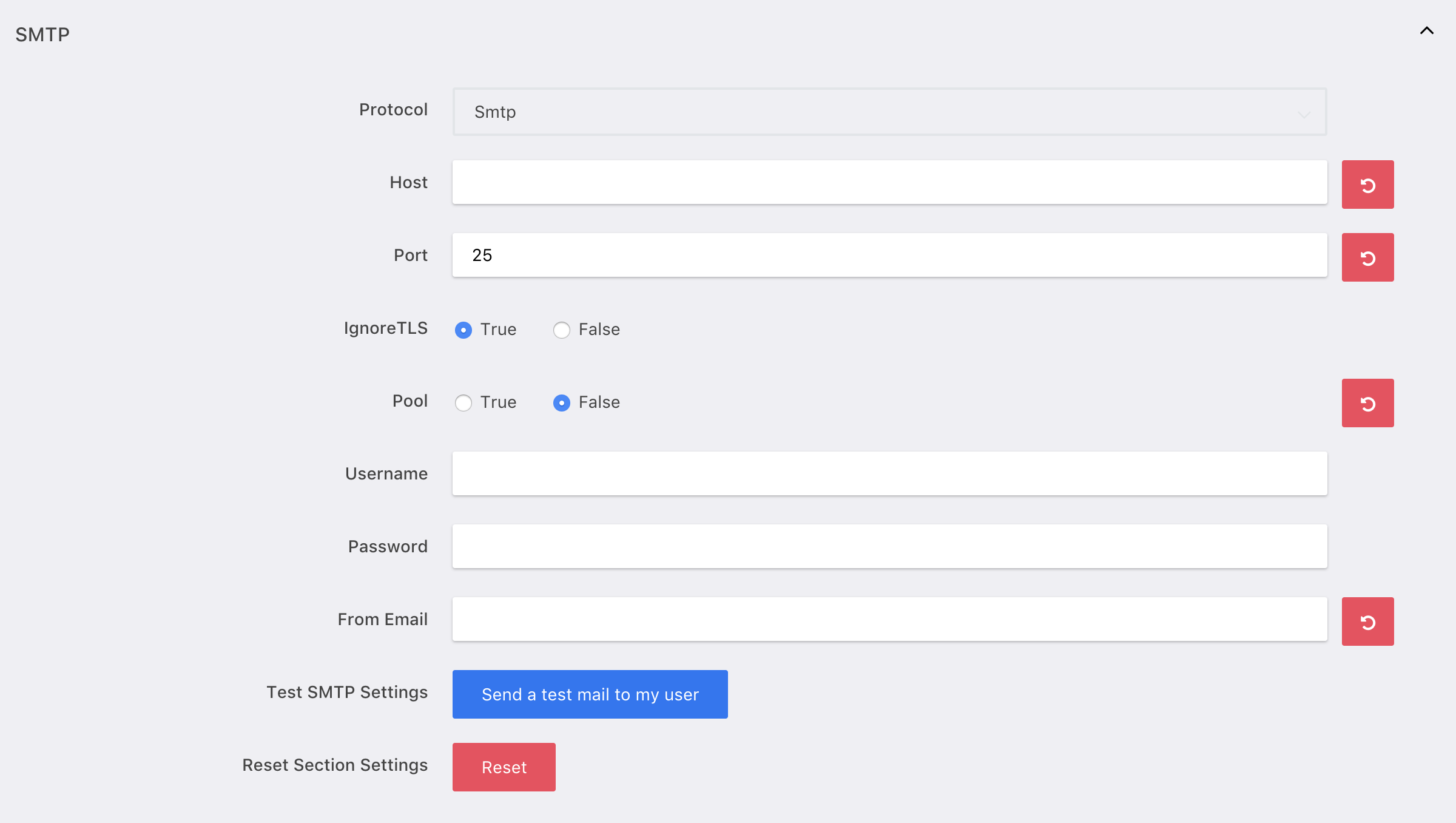Focus the From Email input field

pos(889,619)
